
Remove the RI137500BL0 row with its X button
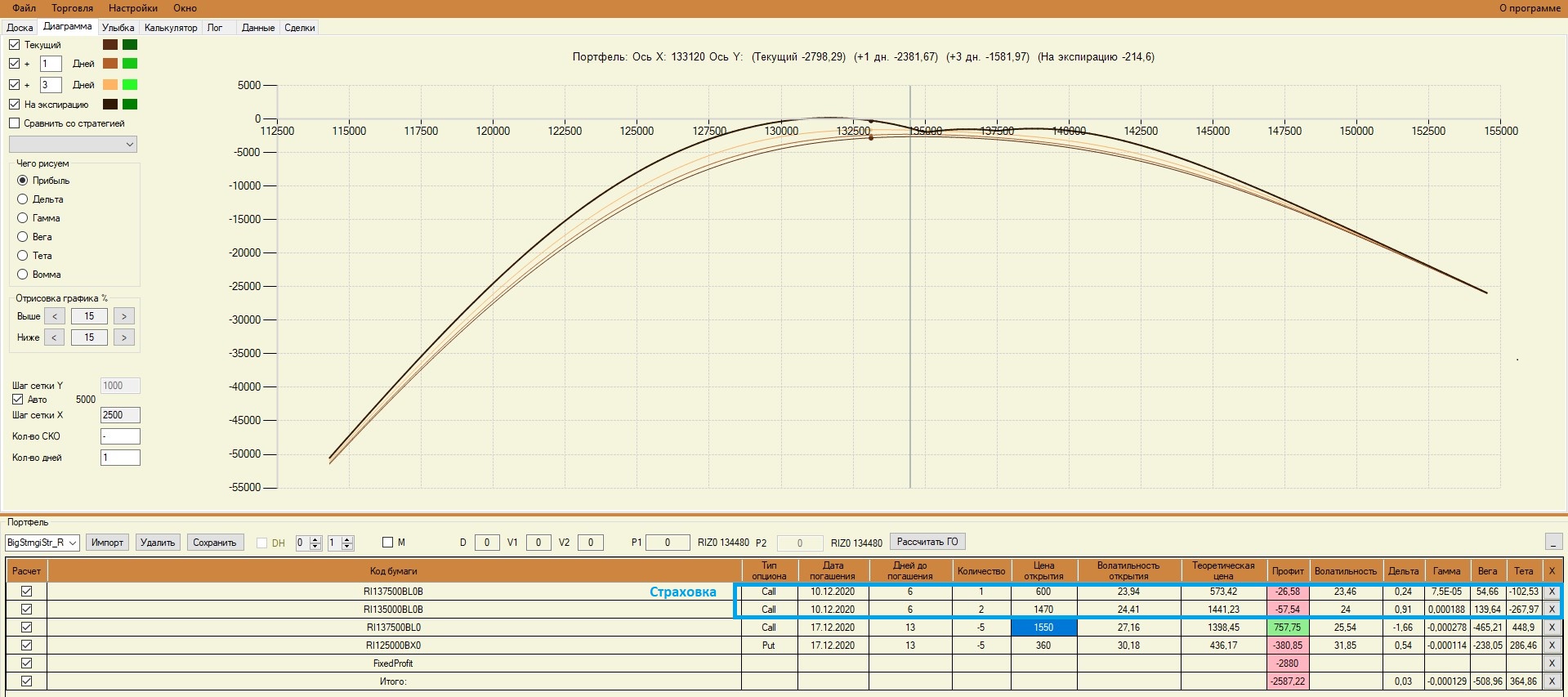point(1552,628)
